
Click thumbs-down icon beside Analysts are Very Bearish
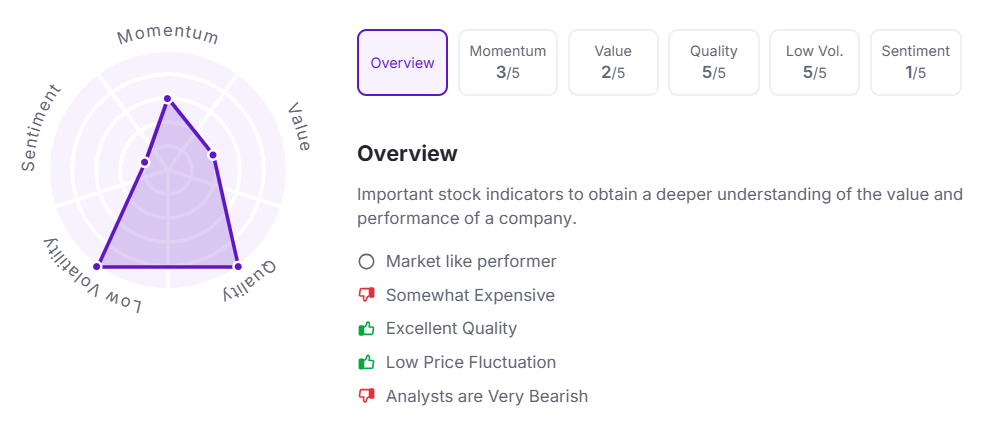point(366,396)
